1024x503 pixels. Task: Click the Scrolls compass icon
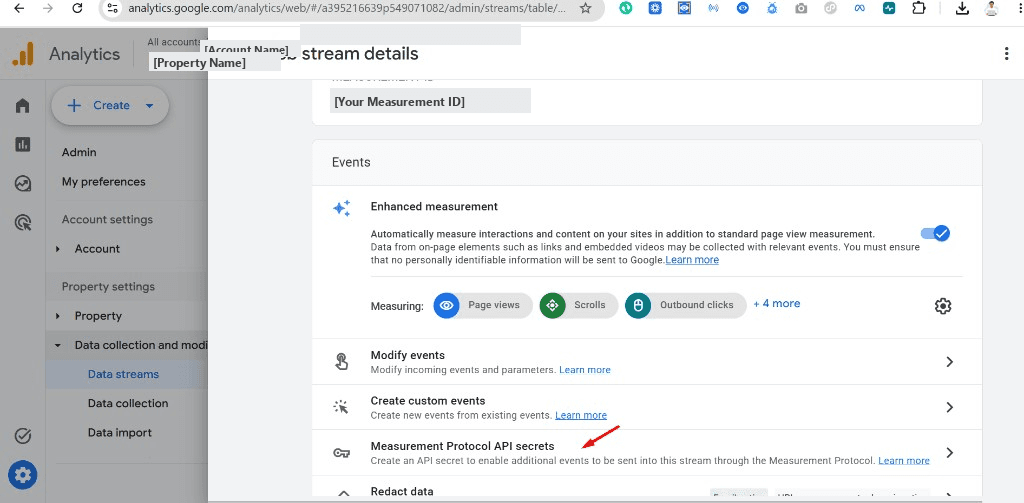click(x=552, y=305)
